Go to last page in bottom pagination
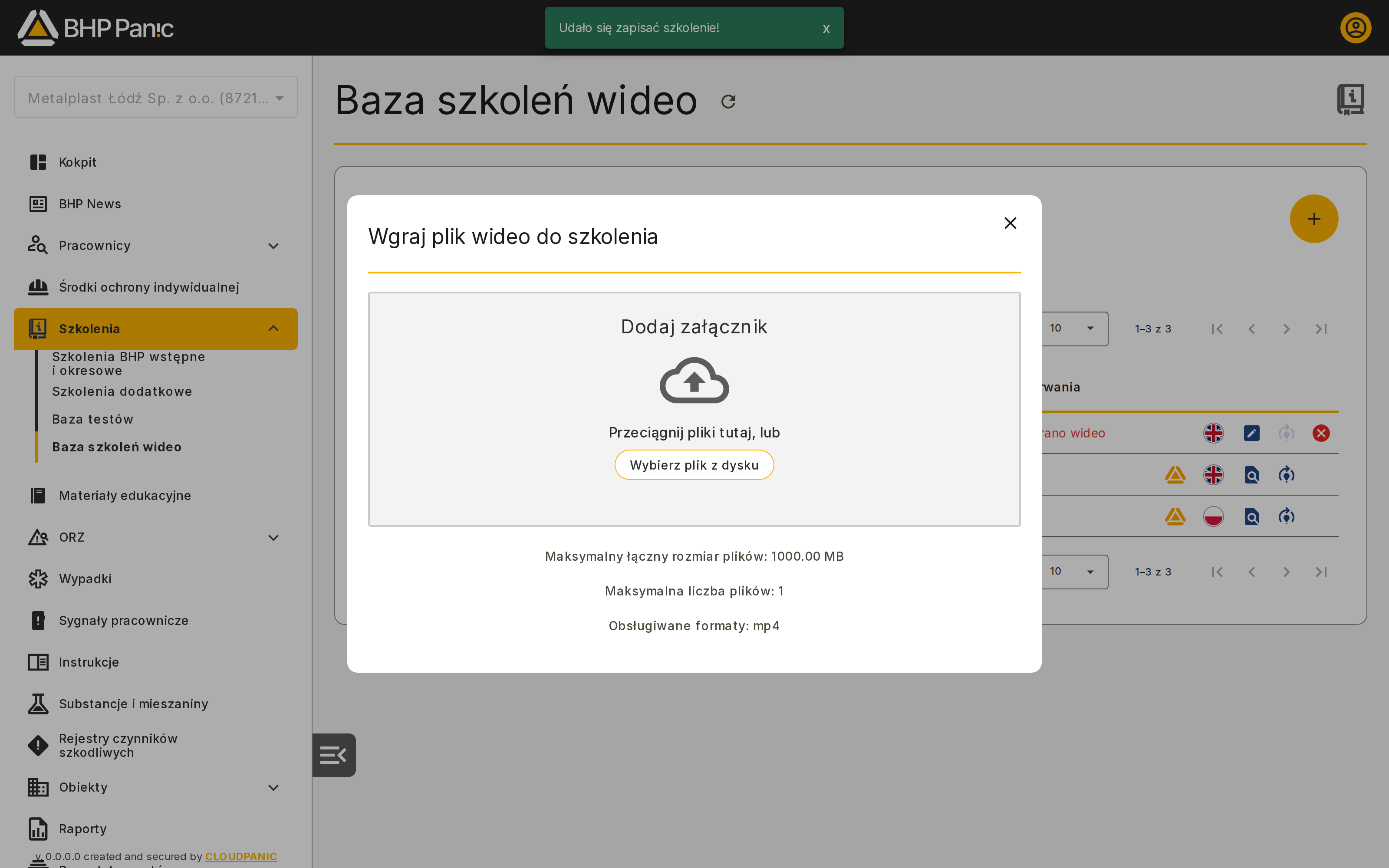Viewport: 1389px width, 868px height. click(1321, 572)
